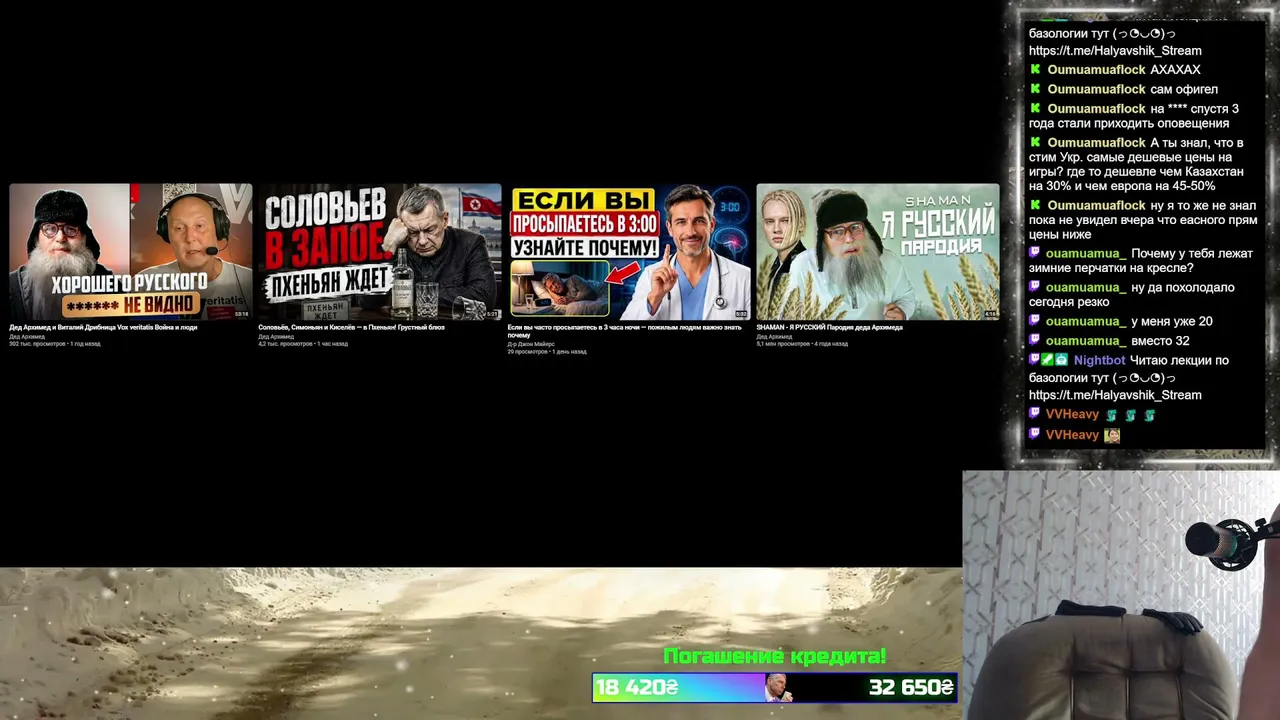1280x720 pixels.
Task: Open 'Соловьев в запое' video thumbnail
Action: (380, 252)
